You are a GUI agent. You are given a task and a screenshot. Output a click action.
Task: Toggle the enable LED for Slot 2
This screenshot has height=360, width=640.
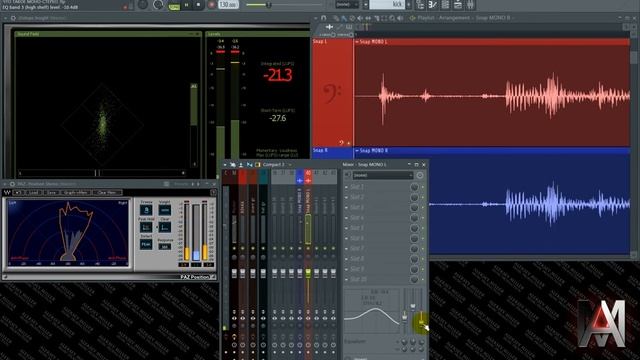tap(422, 197)
